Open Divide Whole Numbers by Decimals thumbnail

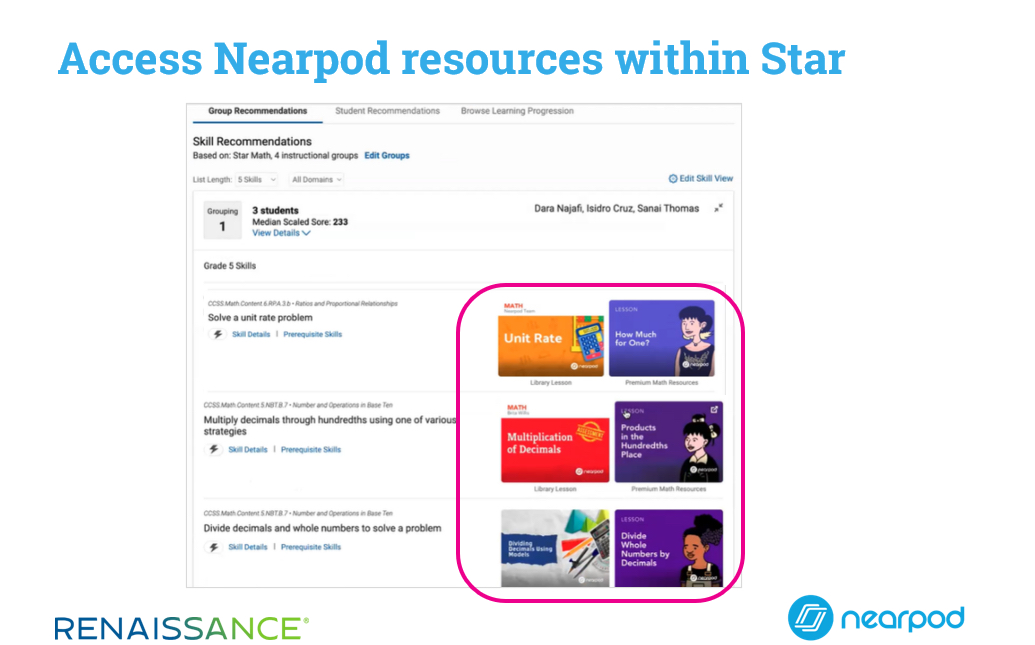click(x=669, y=548)
